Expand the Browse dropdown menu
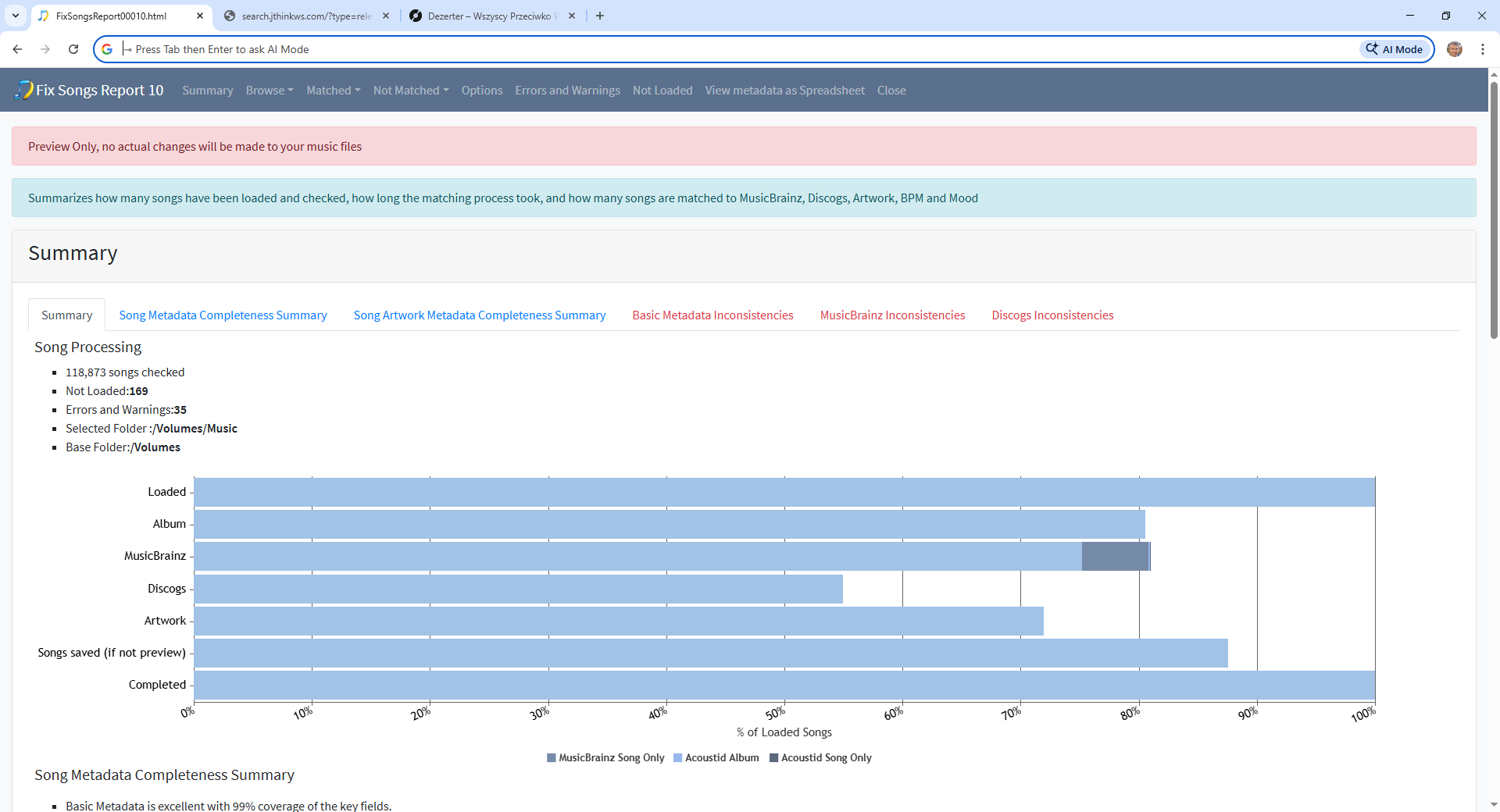Image resolution: width=1500 pixels, height=812 pixels. coord(269,91)
